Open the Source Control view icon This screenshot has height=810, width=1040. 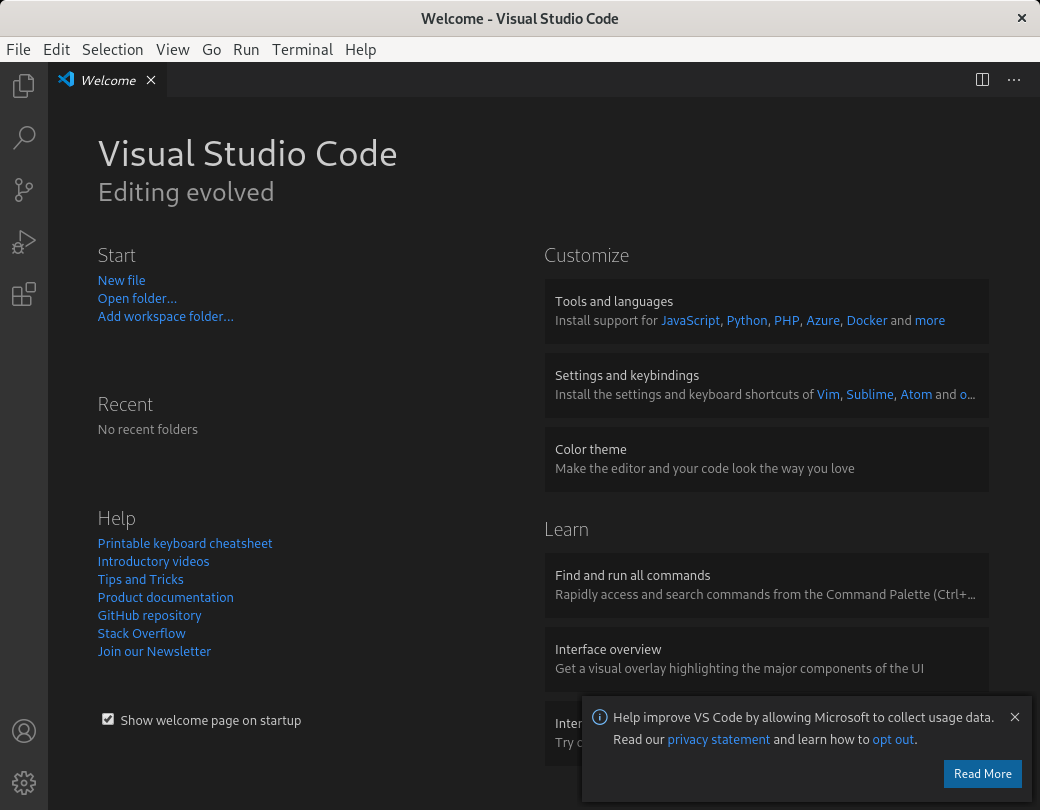coord(24,190)
